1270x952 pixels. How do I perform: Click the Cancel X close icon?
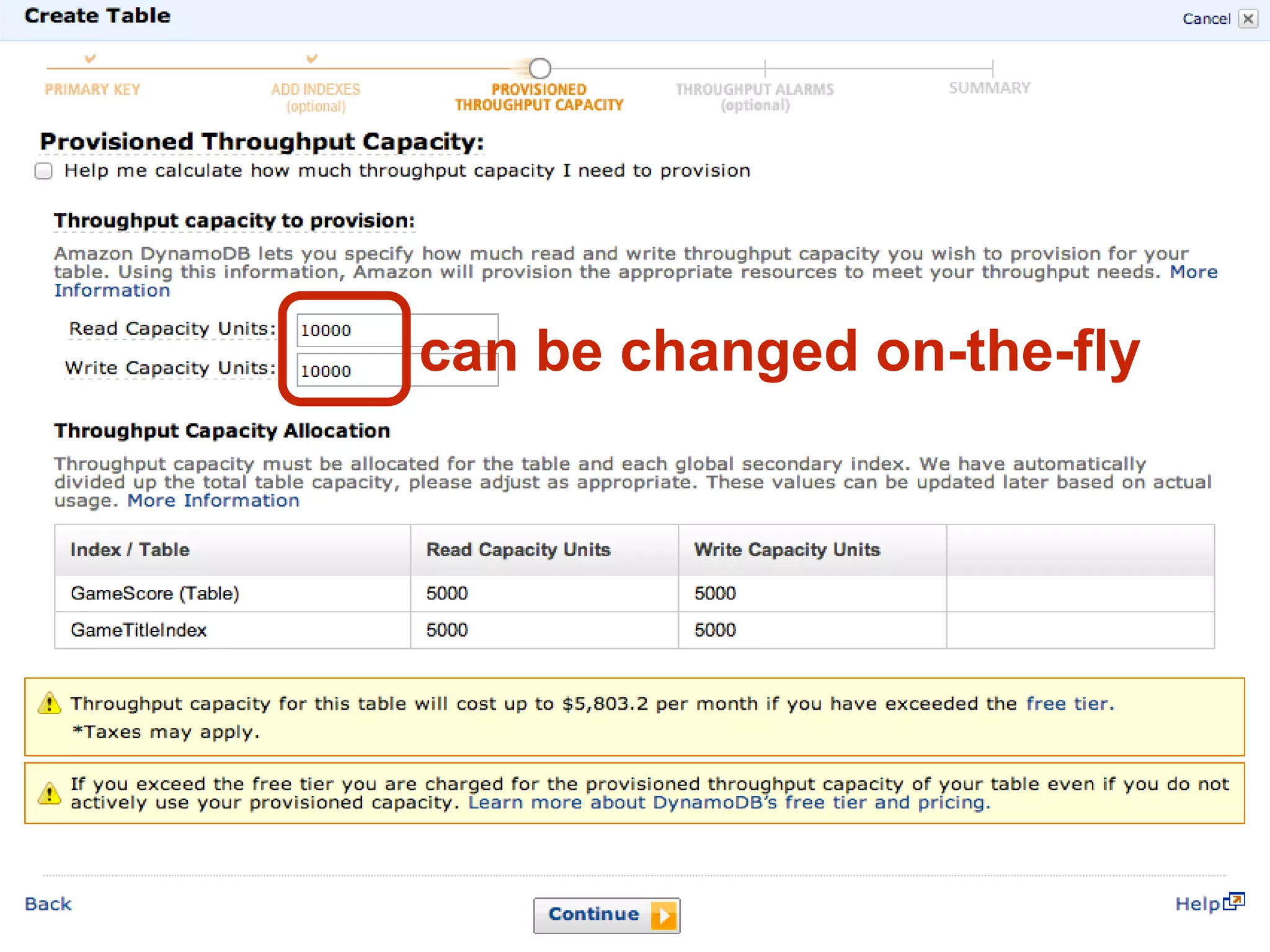click(x=1248, y=19)
